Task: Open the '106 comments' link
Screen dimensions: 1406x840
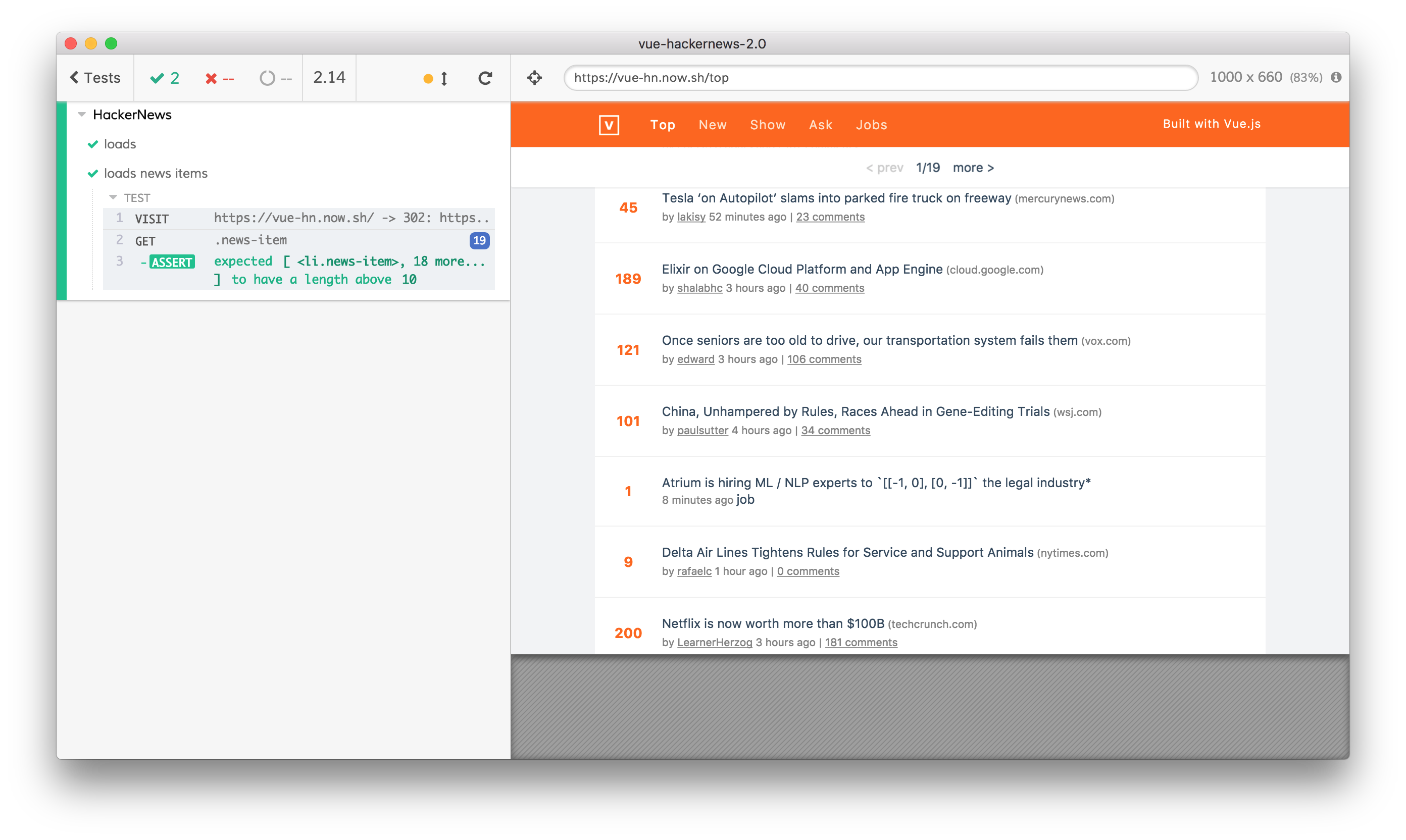Action: coord(824,359)
